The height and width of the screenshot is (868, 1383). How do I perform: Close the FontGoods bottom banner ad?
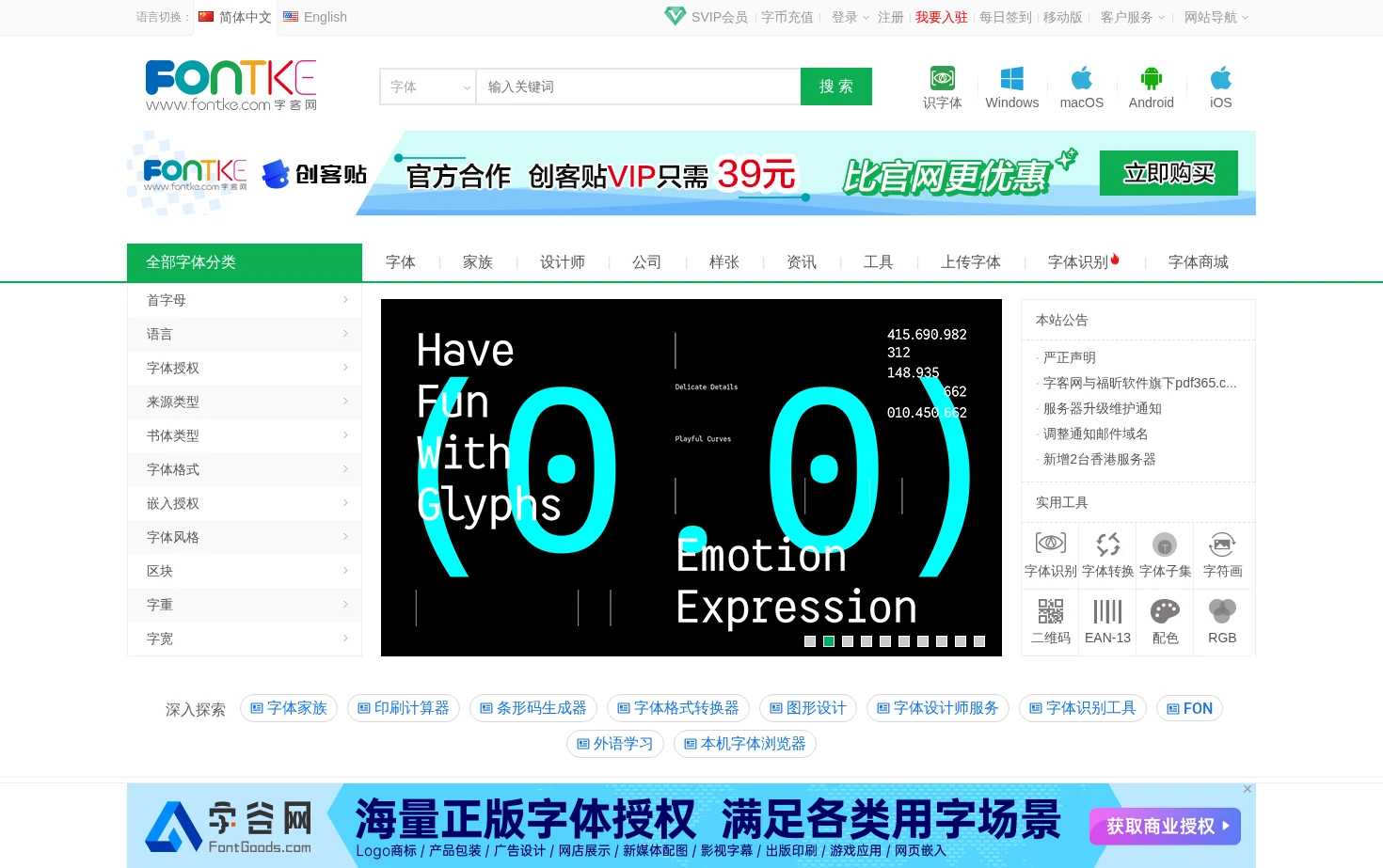coord(1248,789)
